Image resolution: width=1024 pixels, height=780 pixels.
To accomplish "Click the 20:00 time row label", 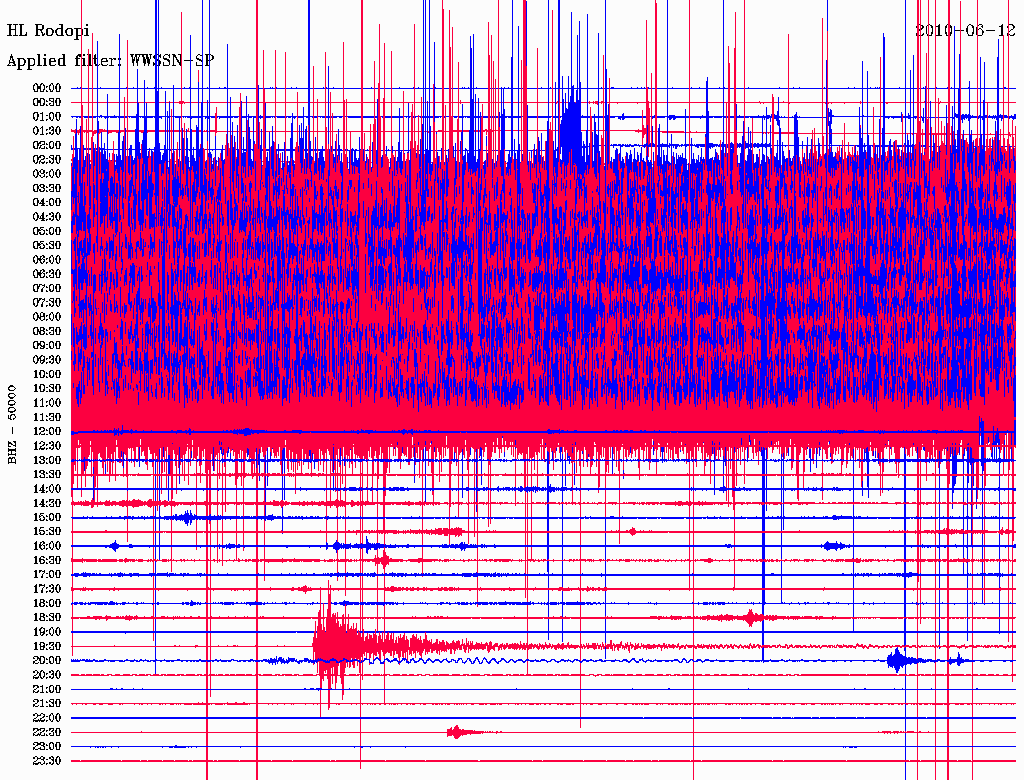I will 48,661.
